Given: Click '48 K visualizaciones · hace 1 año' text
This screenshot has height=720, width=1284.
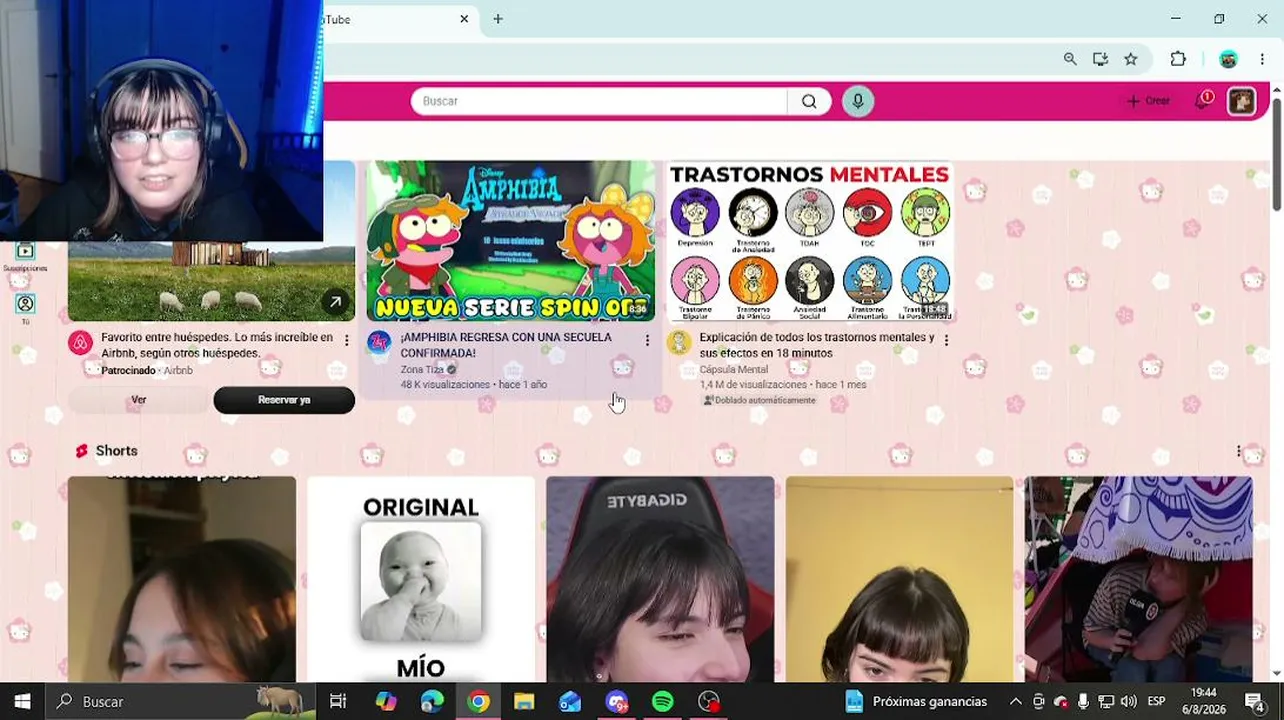Looking at the screenshot, I should click(x=474, y=385).
